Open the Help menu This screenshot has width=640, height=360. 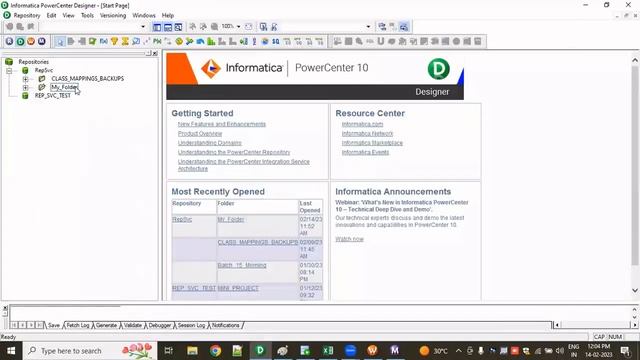pos(168,16)
